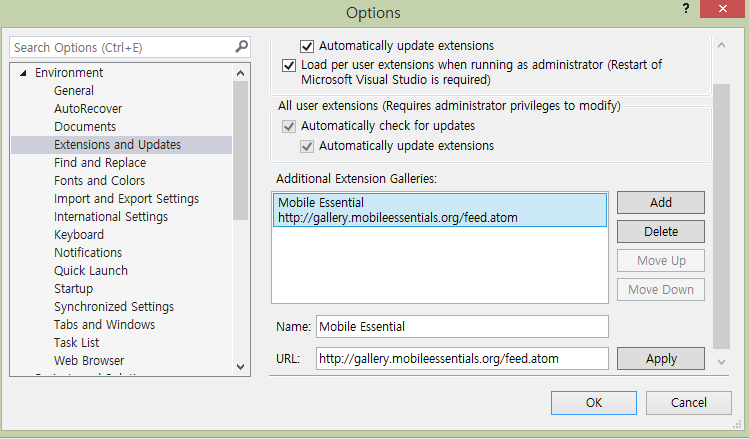Screen dimensions: 749x439
Task: Select Import and Export Settings
Action: (x=126, y=199)
